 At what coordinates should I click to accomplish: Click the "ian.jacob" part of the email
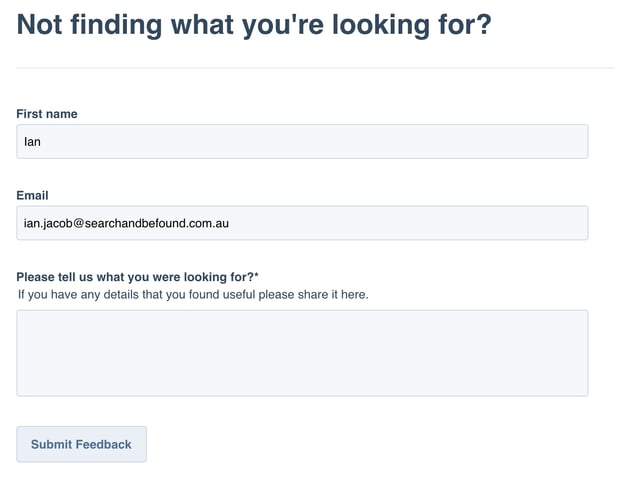[x=47, y=223]
